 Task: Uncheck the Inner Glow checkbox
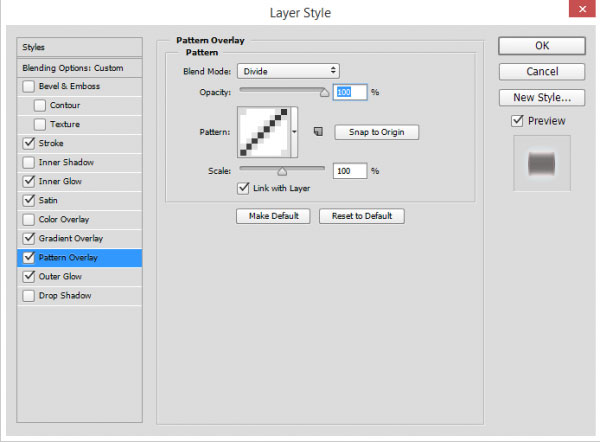(x=28, y=181)
